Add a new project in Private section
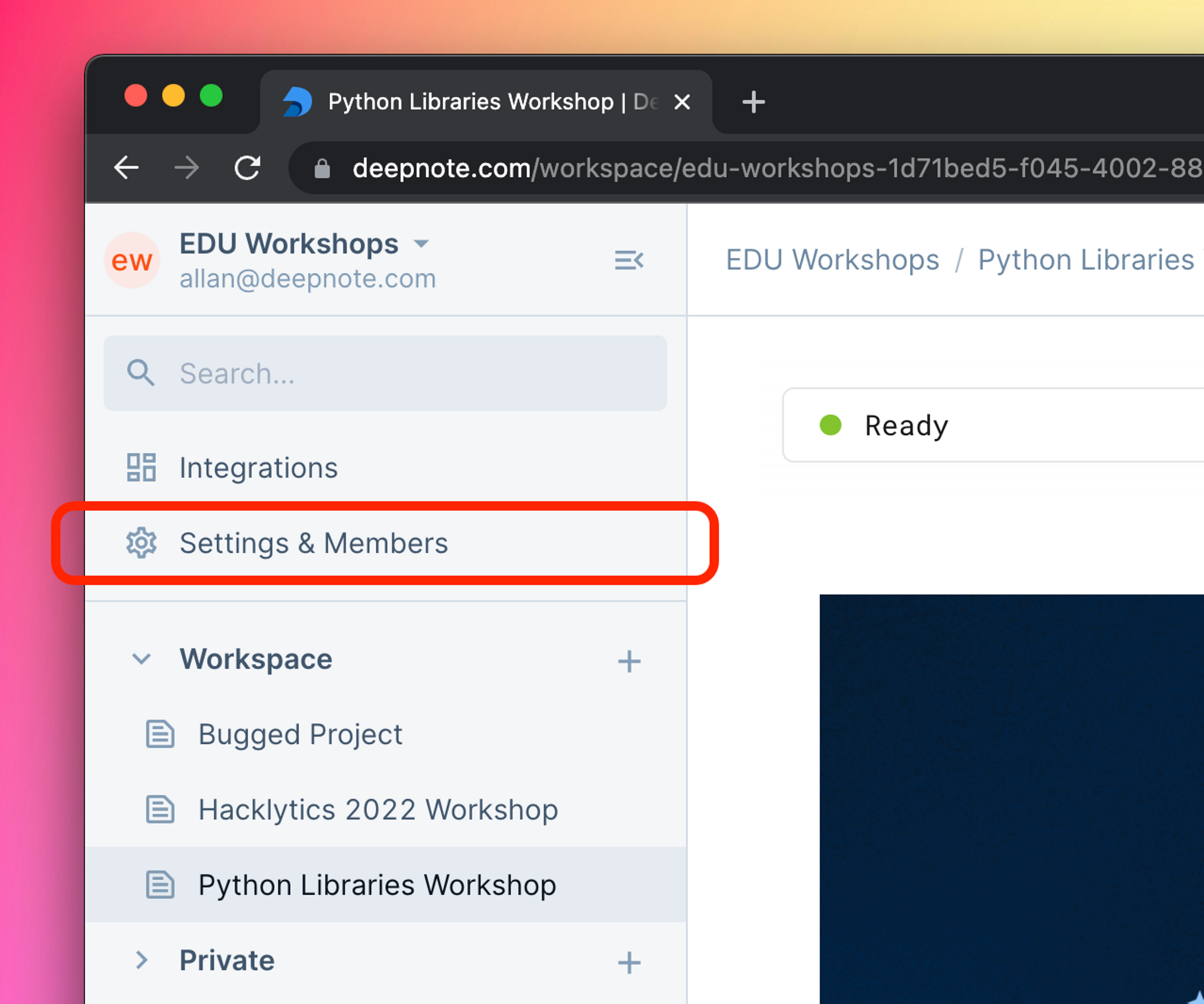The image size is (1204, 1004). tap(629, 962)
